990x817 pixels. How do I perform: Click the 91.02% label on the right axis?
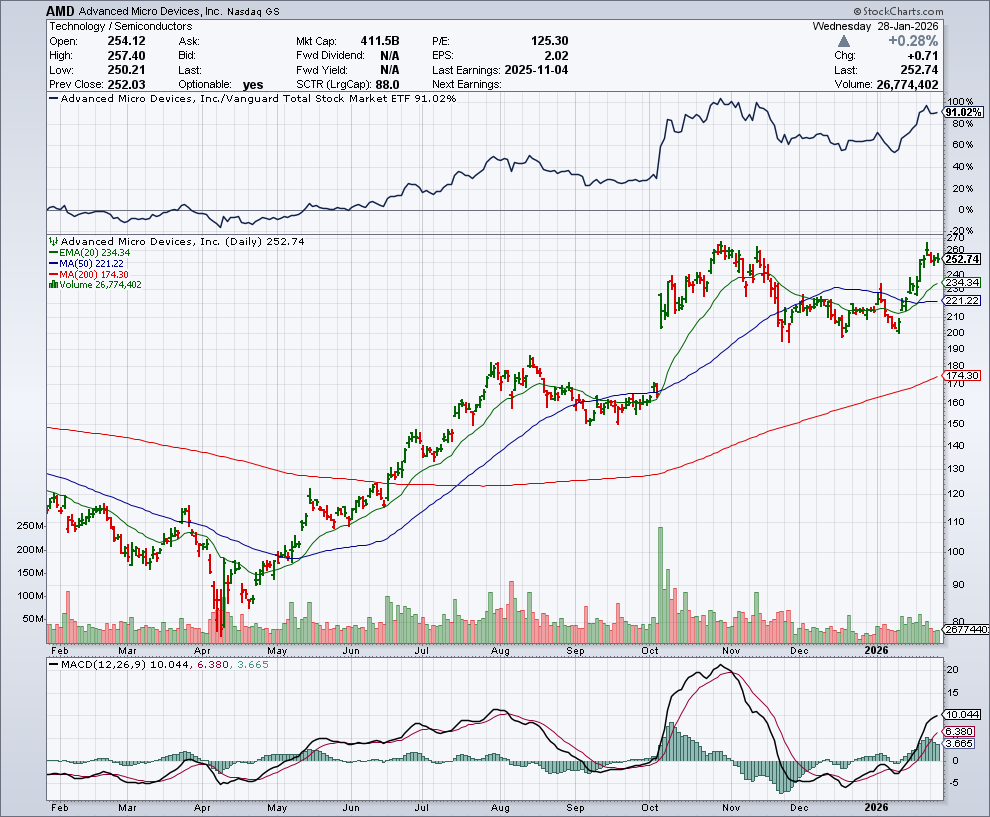(x=963, y=112)
